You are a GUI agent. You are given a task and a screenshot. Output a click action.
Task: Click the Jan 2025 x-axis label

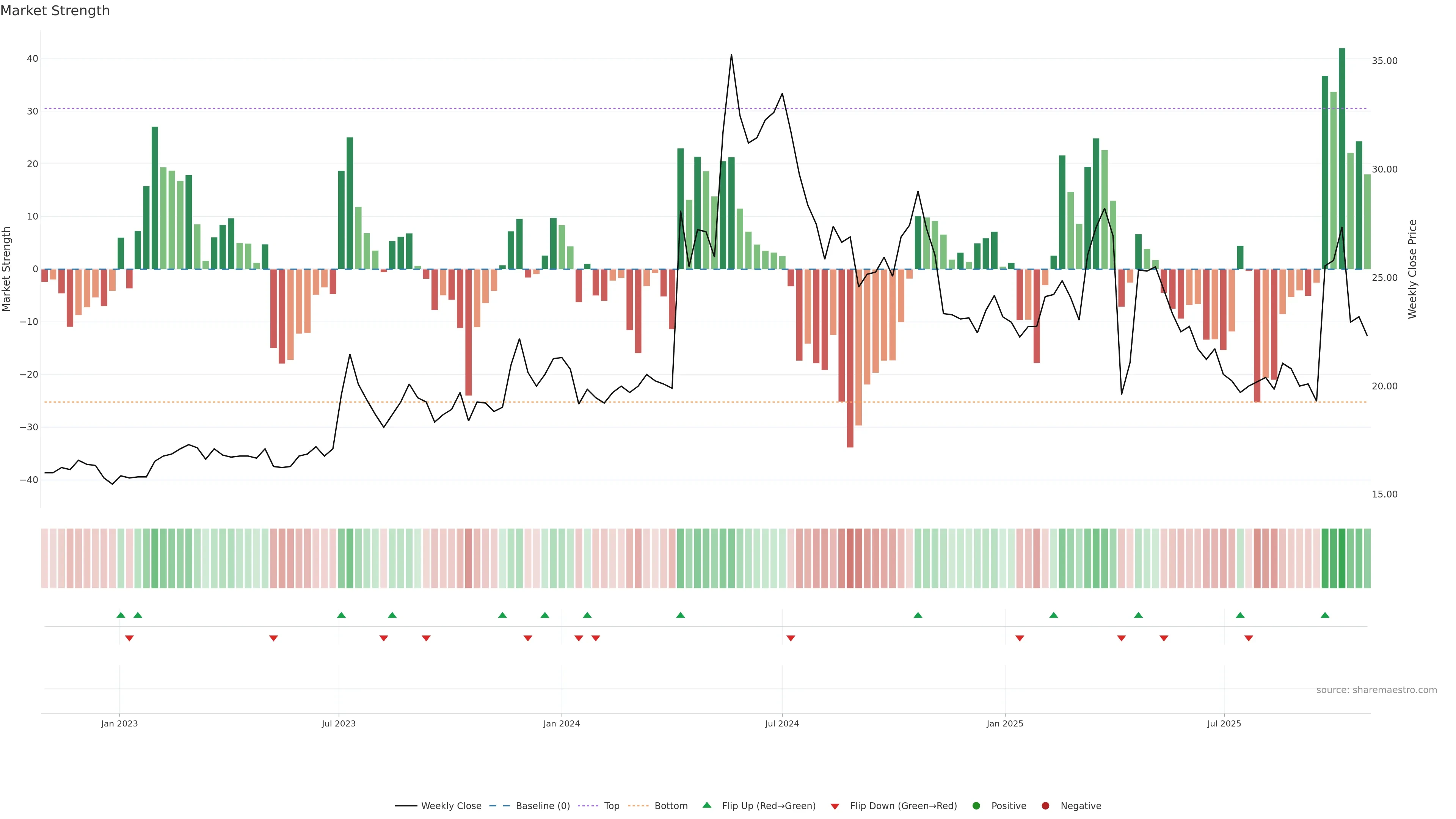coord(1004,723)
